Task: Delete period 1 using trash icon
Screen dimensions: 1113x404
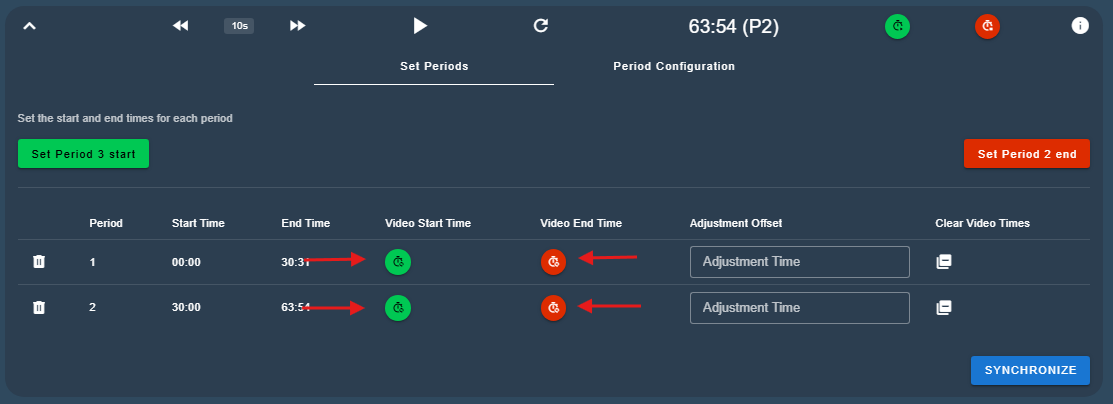Action: coord(39,262)
